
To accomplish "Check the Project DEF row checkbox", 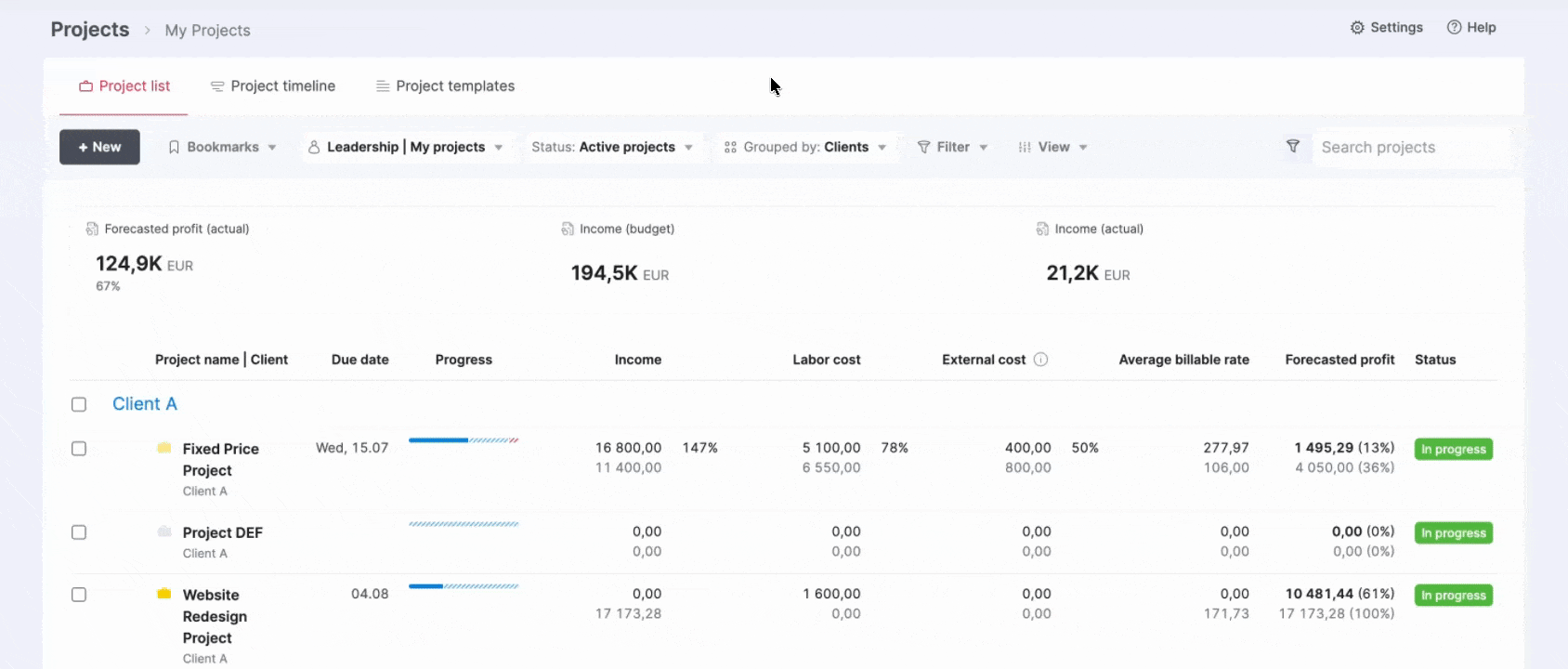I will (79, 532).
